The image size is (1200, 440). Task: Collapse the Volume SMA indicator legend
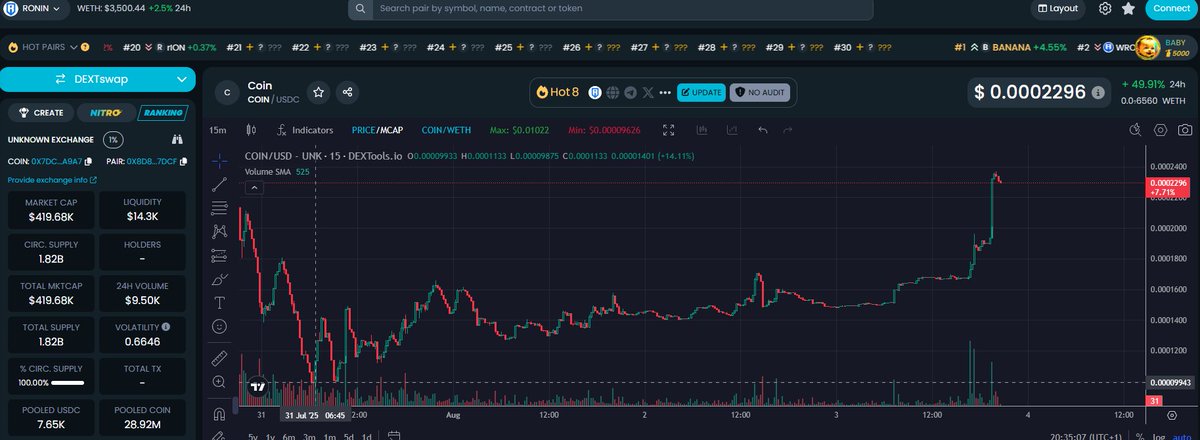pos(254,187)
